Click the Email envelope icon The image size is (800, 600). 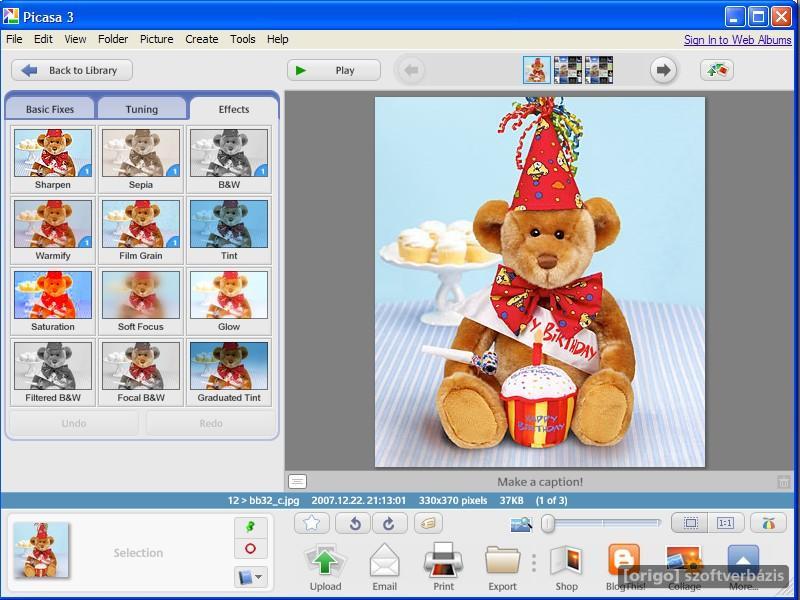point(384,562)
